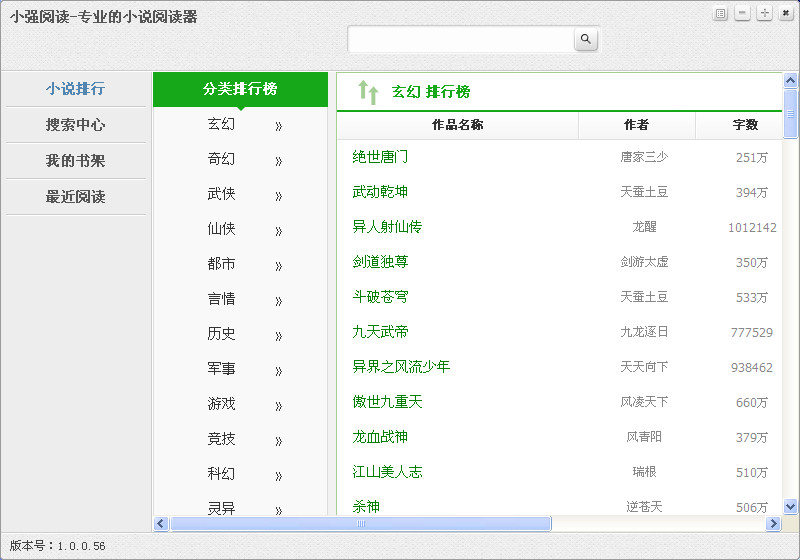The height and width of the screenshot is (560, 800).
Task: Open the novel 傲世九重天
Action: tap(387, 402)
